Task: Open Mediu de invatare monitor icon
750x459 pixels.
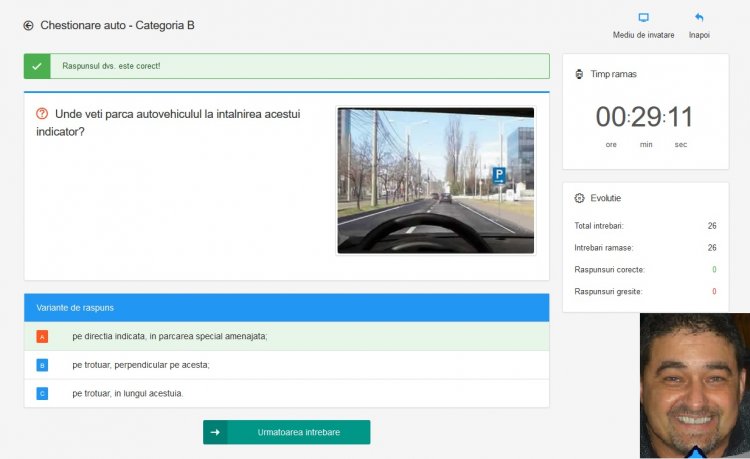Action: pyautogui.click(x=643, y=18)
